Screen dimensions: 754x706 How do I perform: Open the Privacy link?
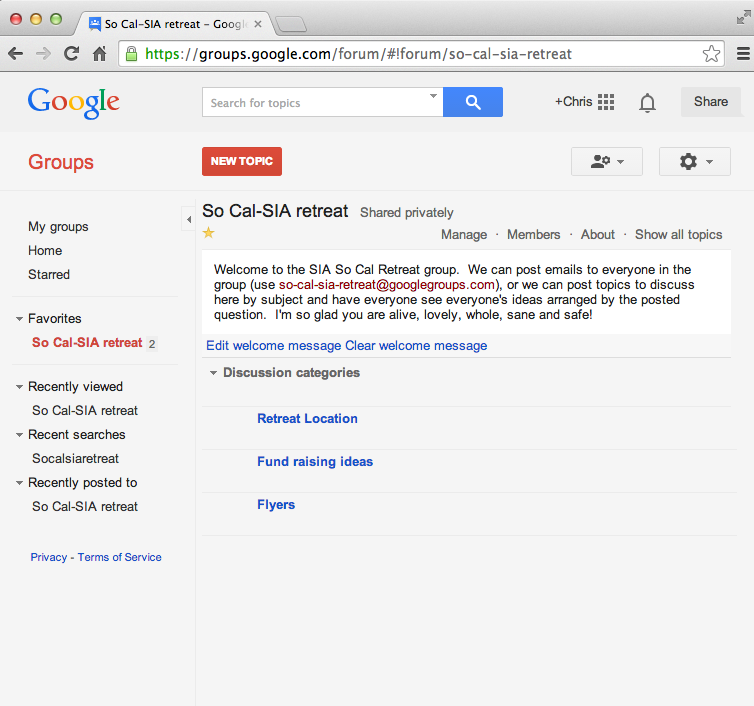click(49, 557)
